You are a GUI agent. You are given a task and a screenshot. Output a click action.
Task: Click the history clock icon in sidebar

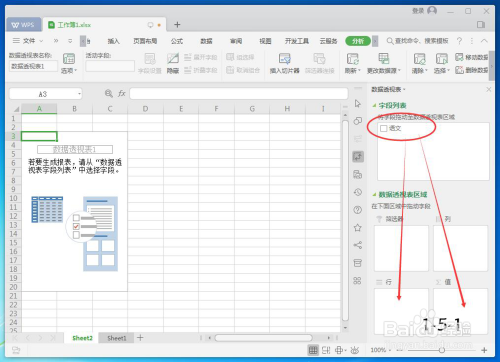(x=358, y=192)
